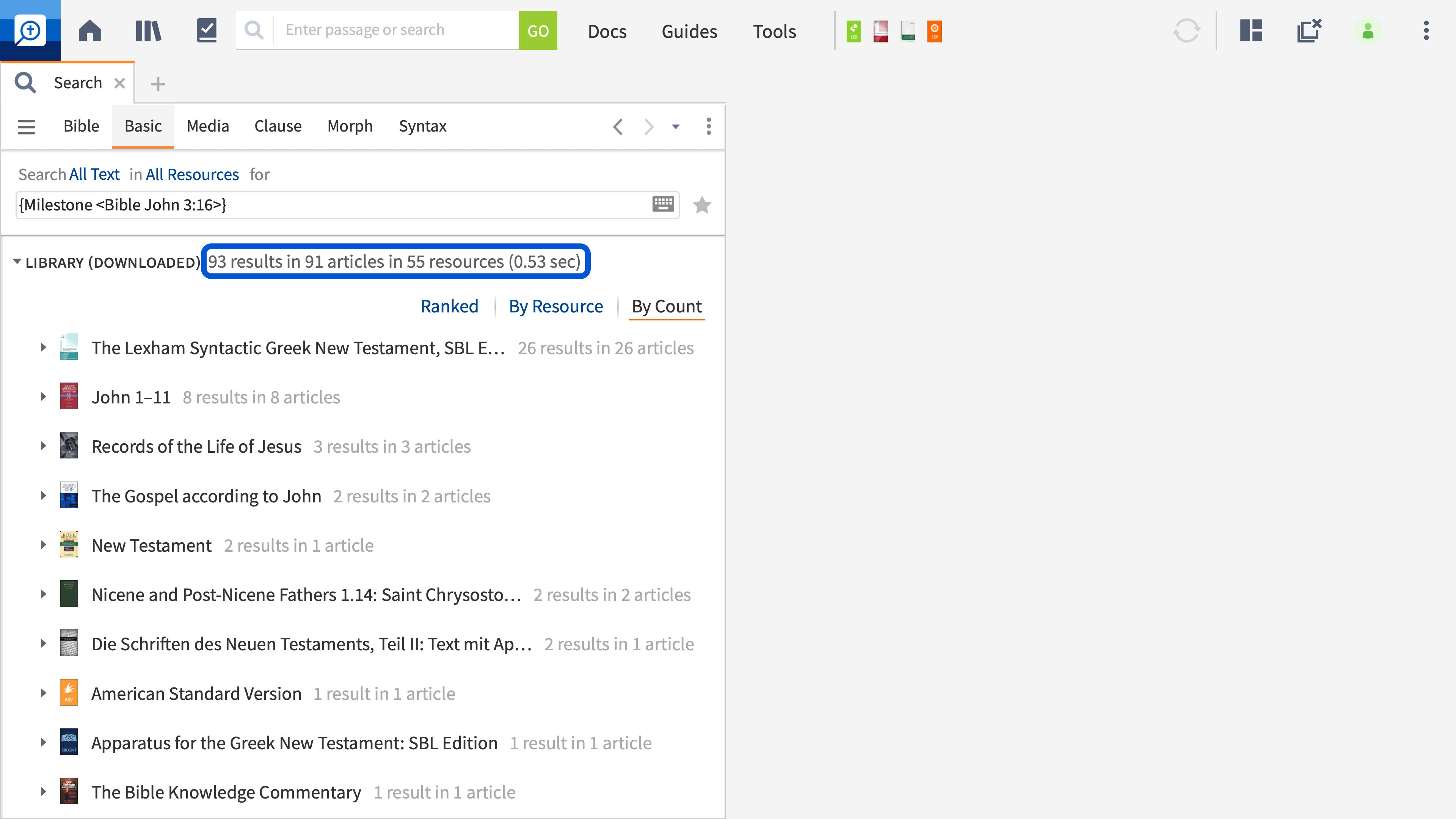Open the application kebab menu
1456x819 pixels.
[1426, 30]
